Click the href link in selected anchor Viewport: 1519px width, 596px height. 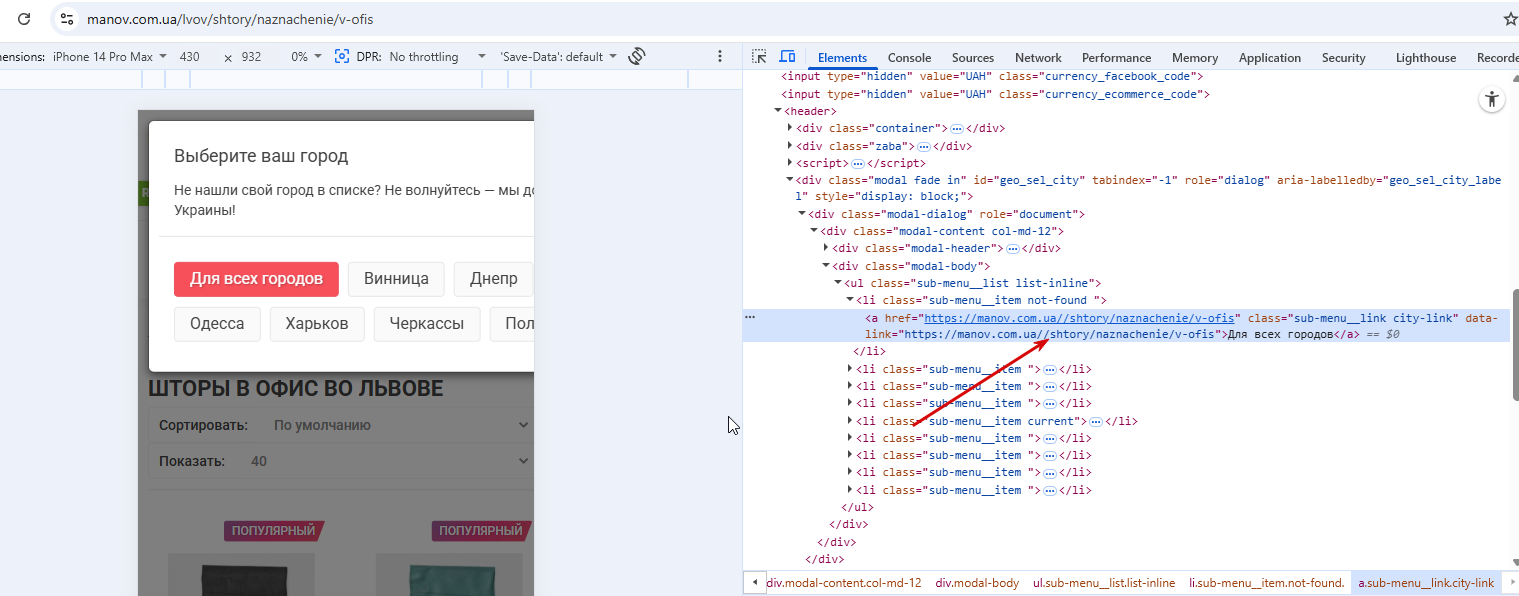tap(1078, 318)
